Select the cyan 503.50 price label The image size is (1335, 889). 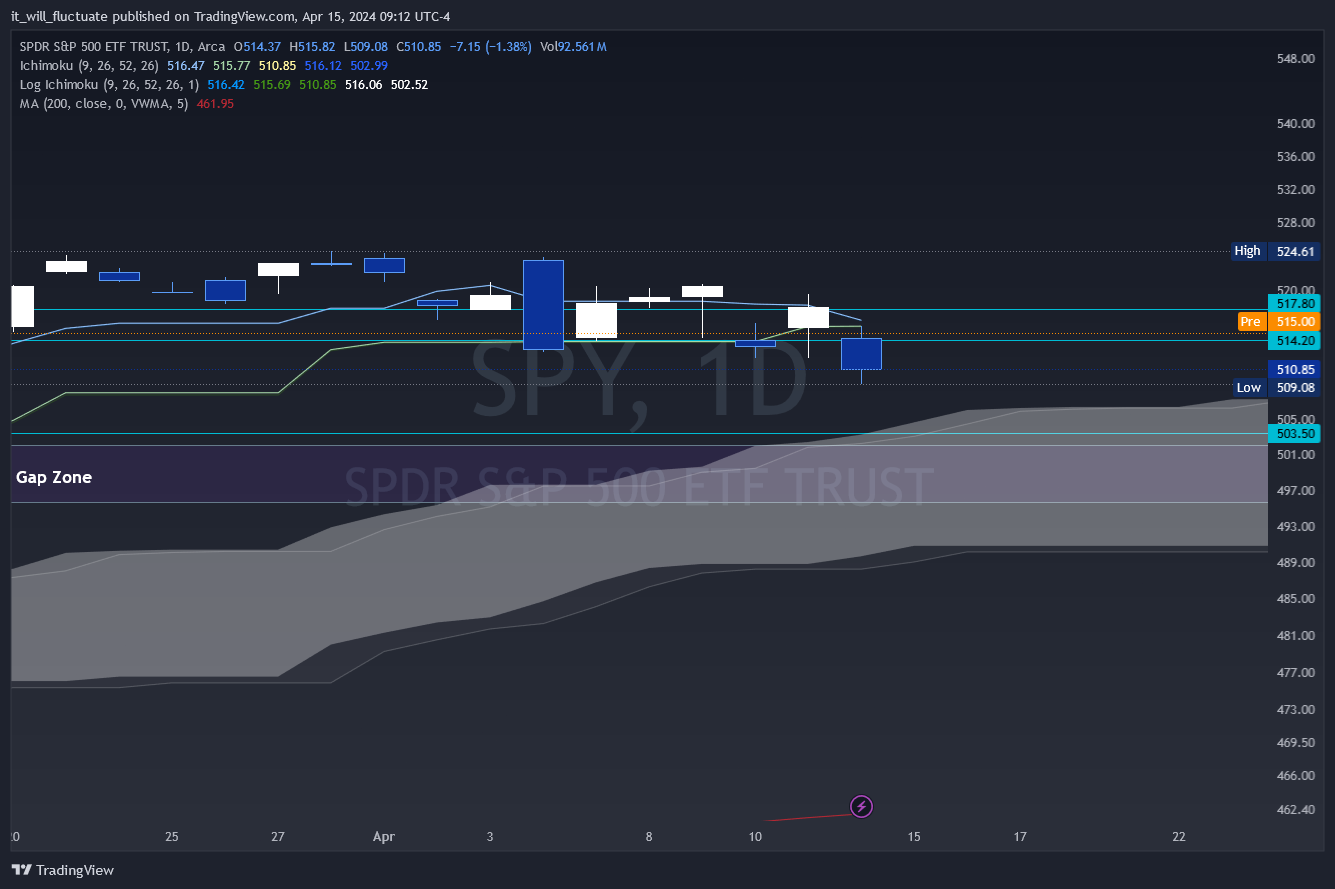pos(1295,433)
